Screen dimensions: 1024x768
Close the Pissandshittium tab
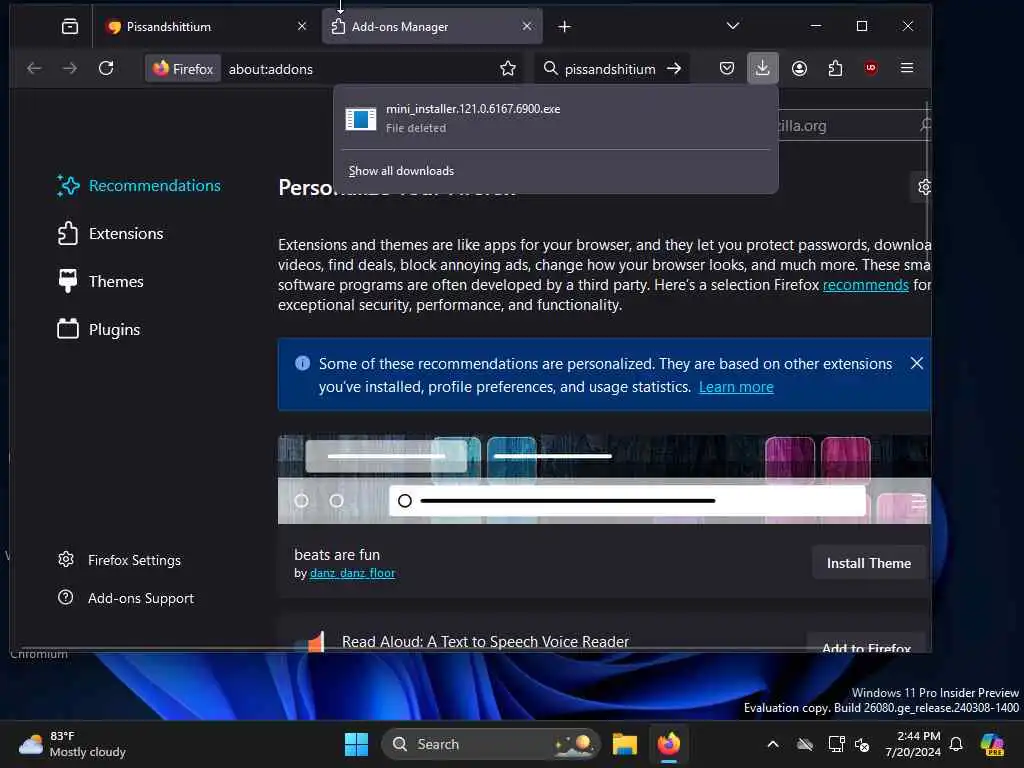(x=302, y=26)
